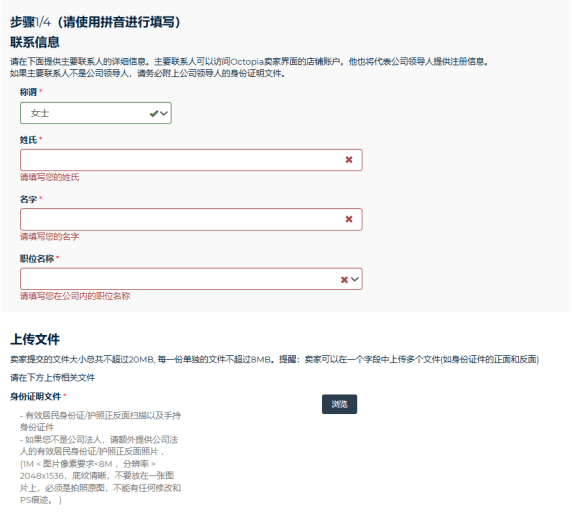572x512 pixels.
Task: Click the error text 请填写您的姓氏
Action: tap(50, 177)
